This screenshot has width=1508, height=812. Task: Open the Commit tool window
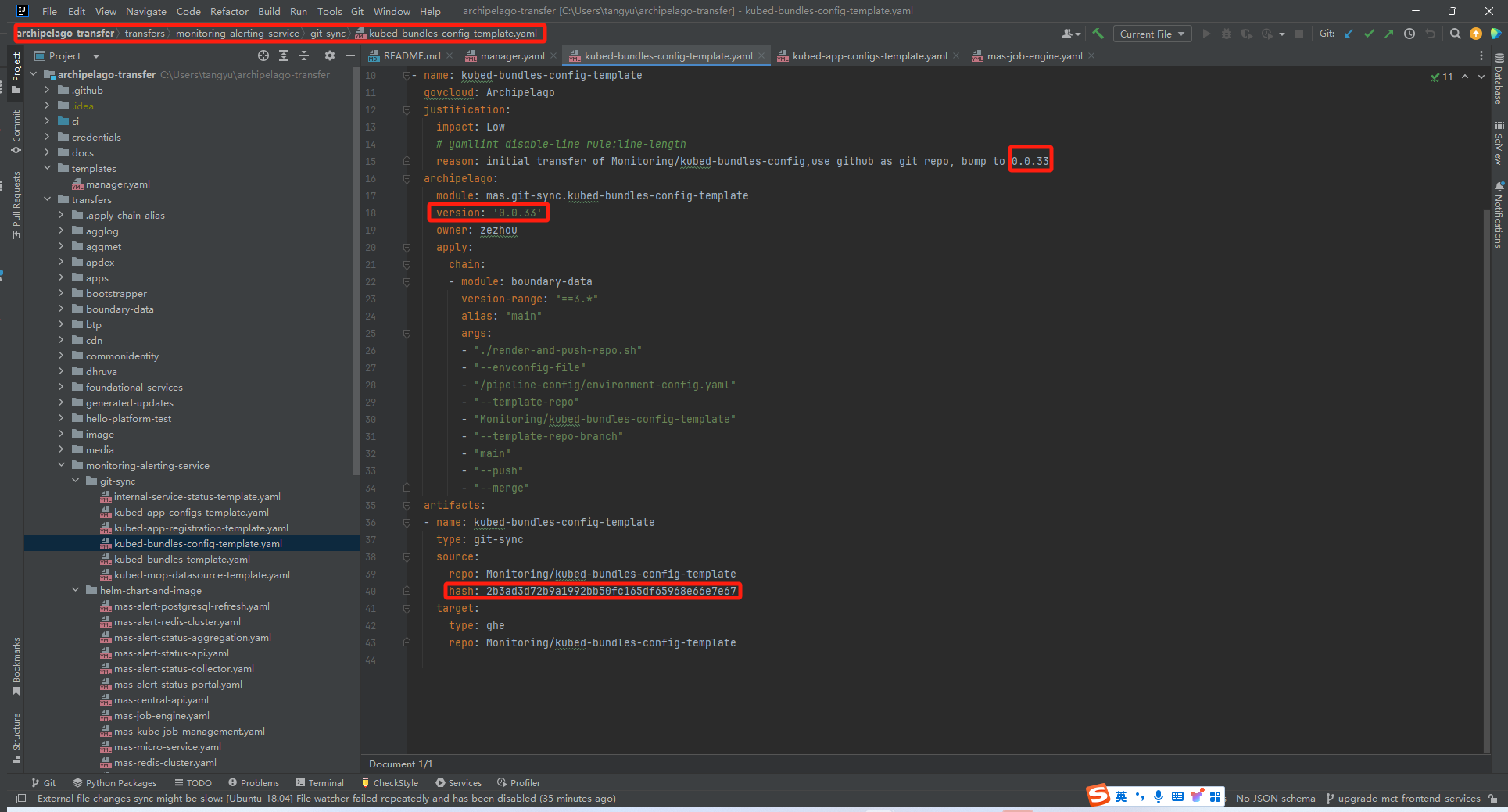click(16, 131)
